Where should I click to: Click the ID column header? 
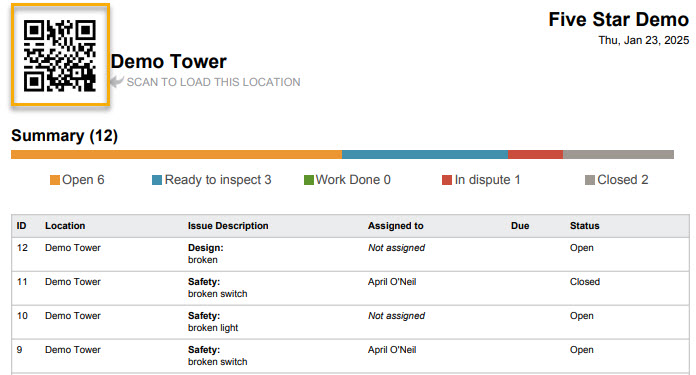pyautogui.click(x=21, y=225)
